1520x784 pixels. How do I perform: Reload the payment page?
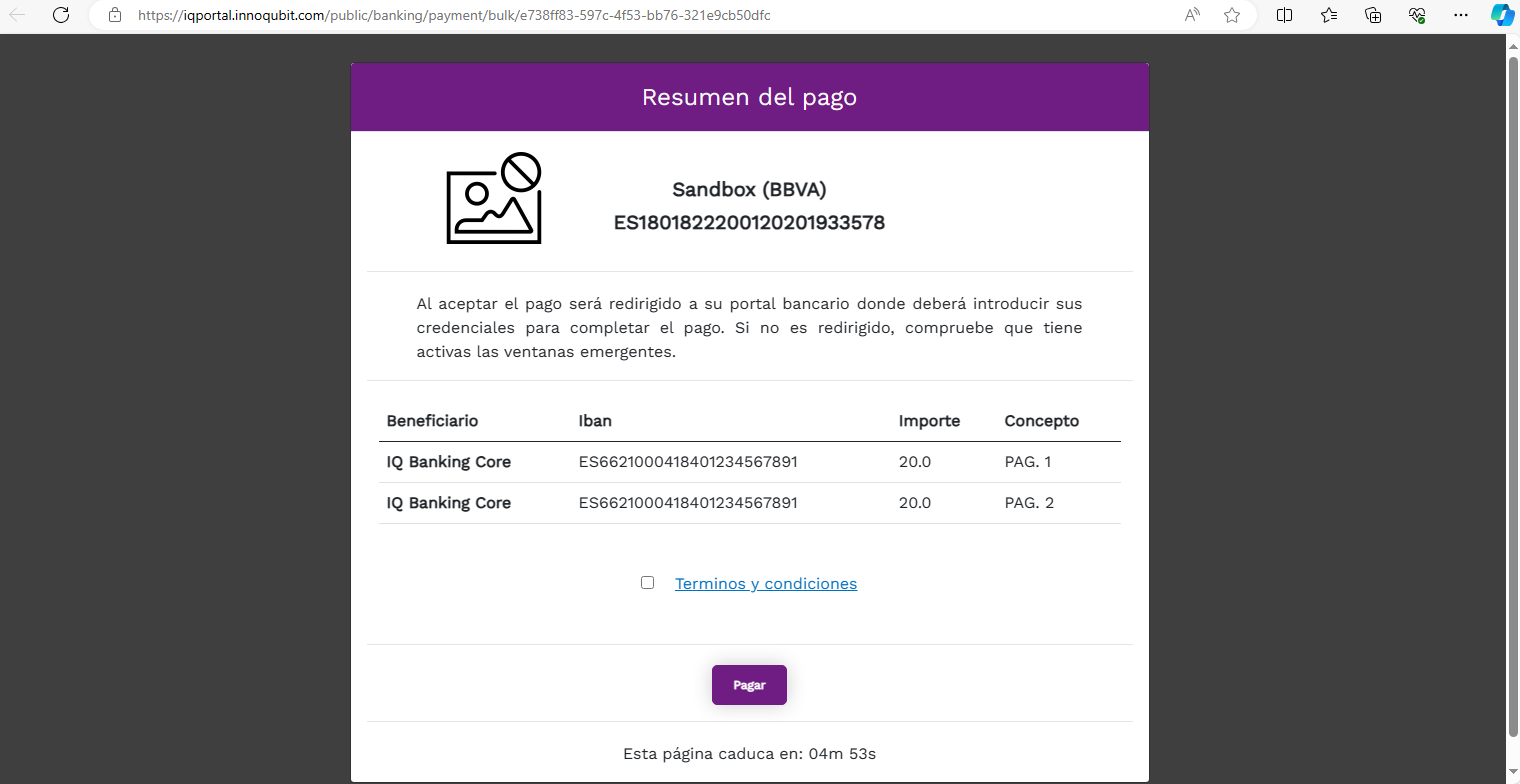pyautogui.click(x=60, y=15)
